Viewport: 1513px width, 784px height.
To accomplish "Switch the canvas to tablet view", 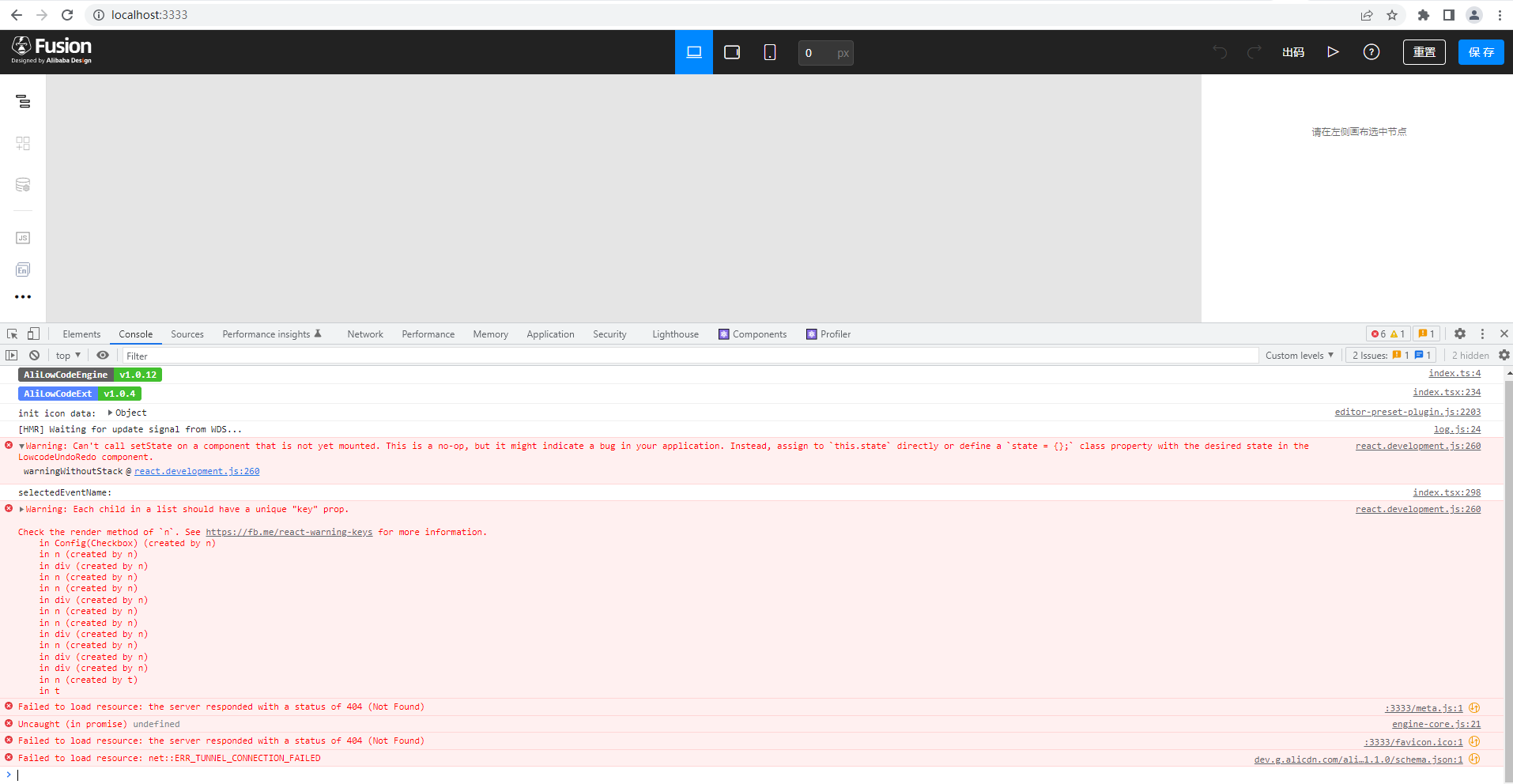I will pyautogui.click(x=731, y=52).
